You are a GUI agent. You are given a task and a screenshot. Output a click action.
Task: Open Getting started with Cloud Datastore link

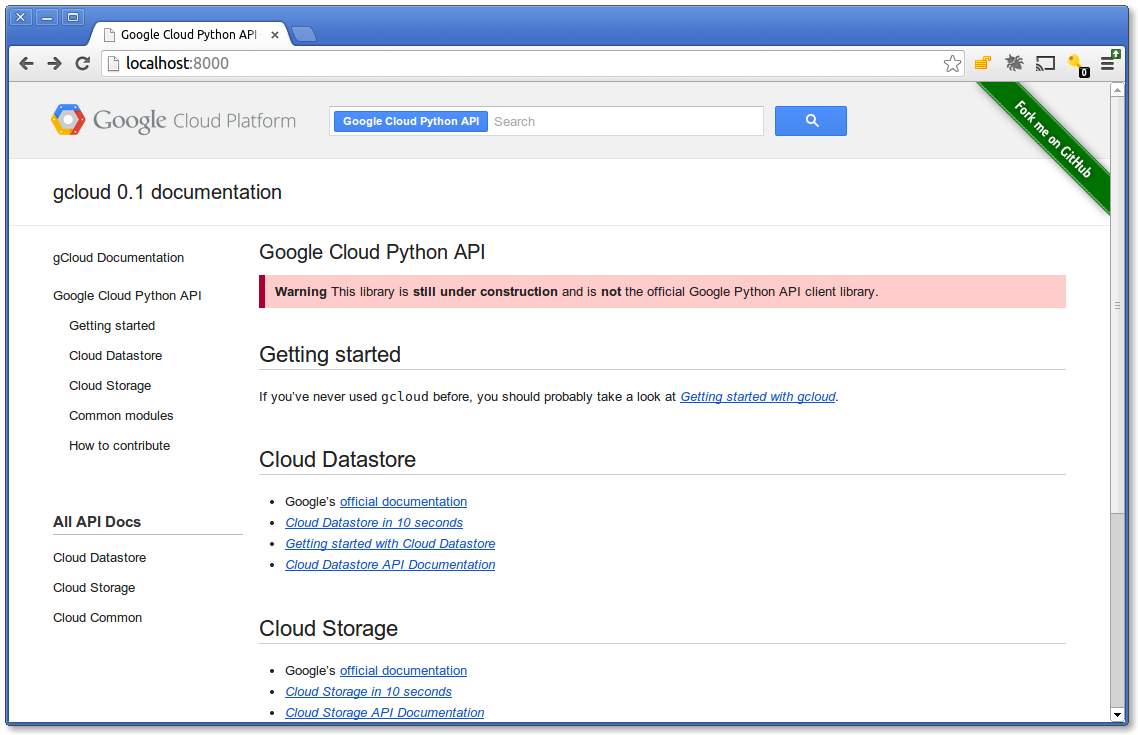coord(390,543)
